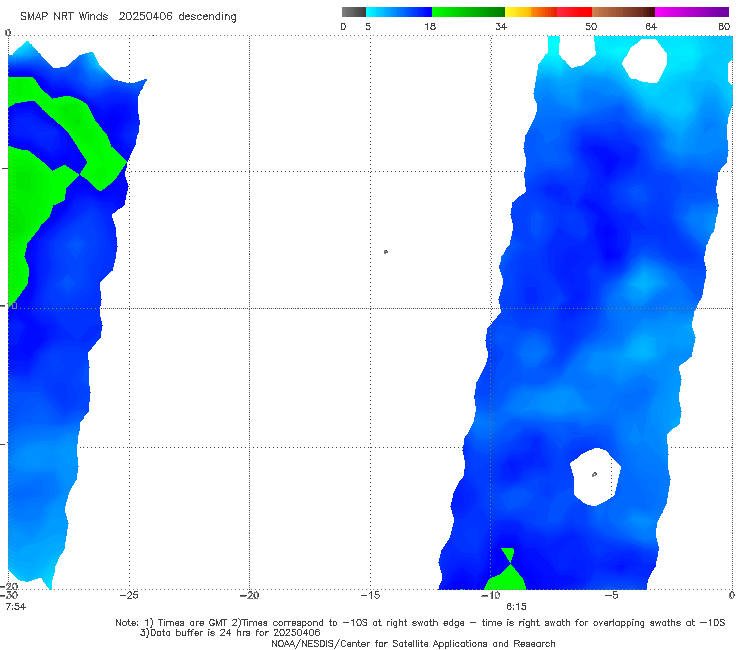Screen dimensions: 740x650
Task: Click the colorbar label '5'
Action: 368,26
